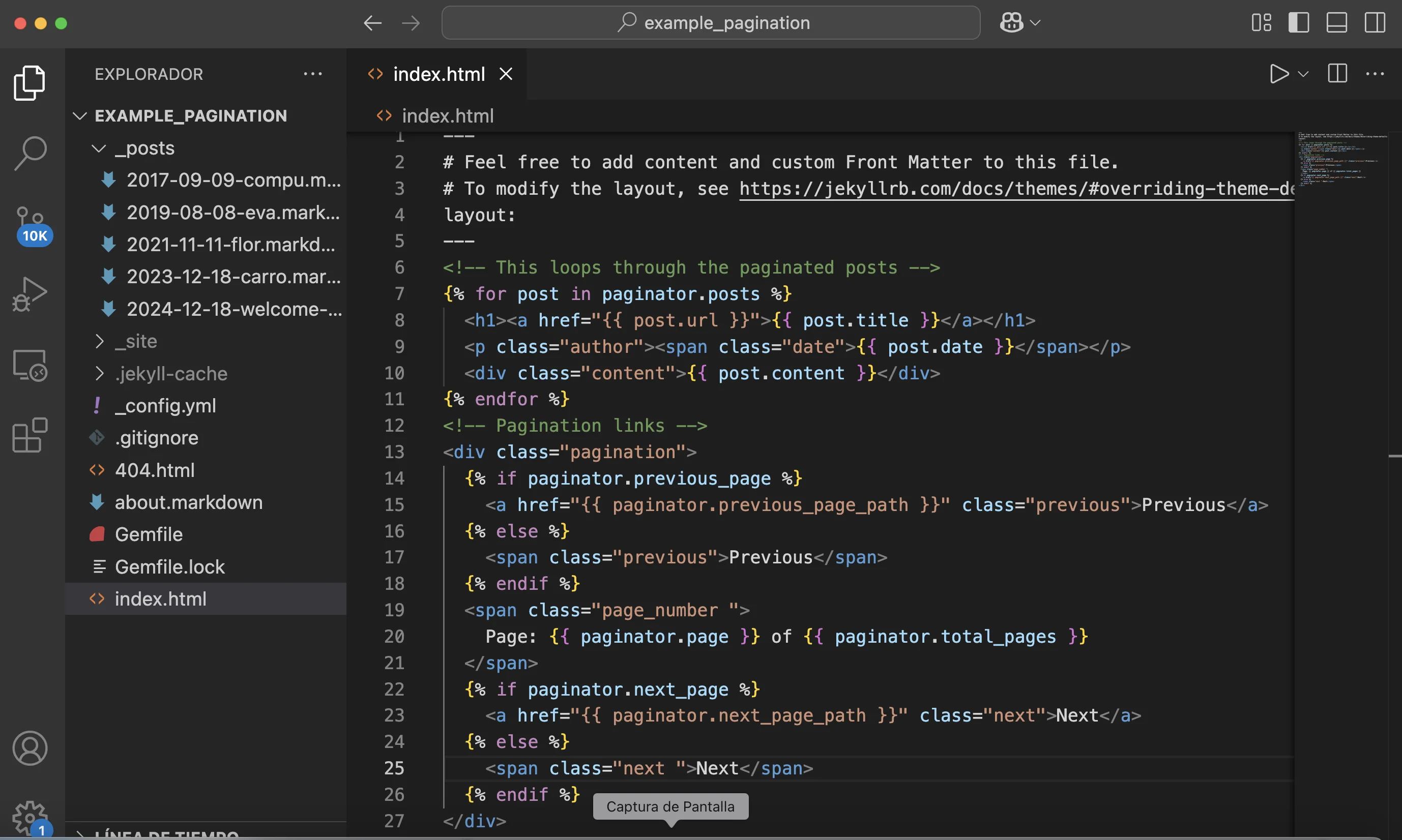Open Explorer views and more actions ellipsis
This screenshot has width=1402, height=840.
(312, 74)
